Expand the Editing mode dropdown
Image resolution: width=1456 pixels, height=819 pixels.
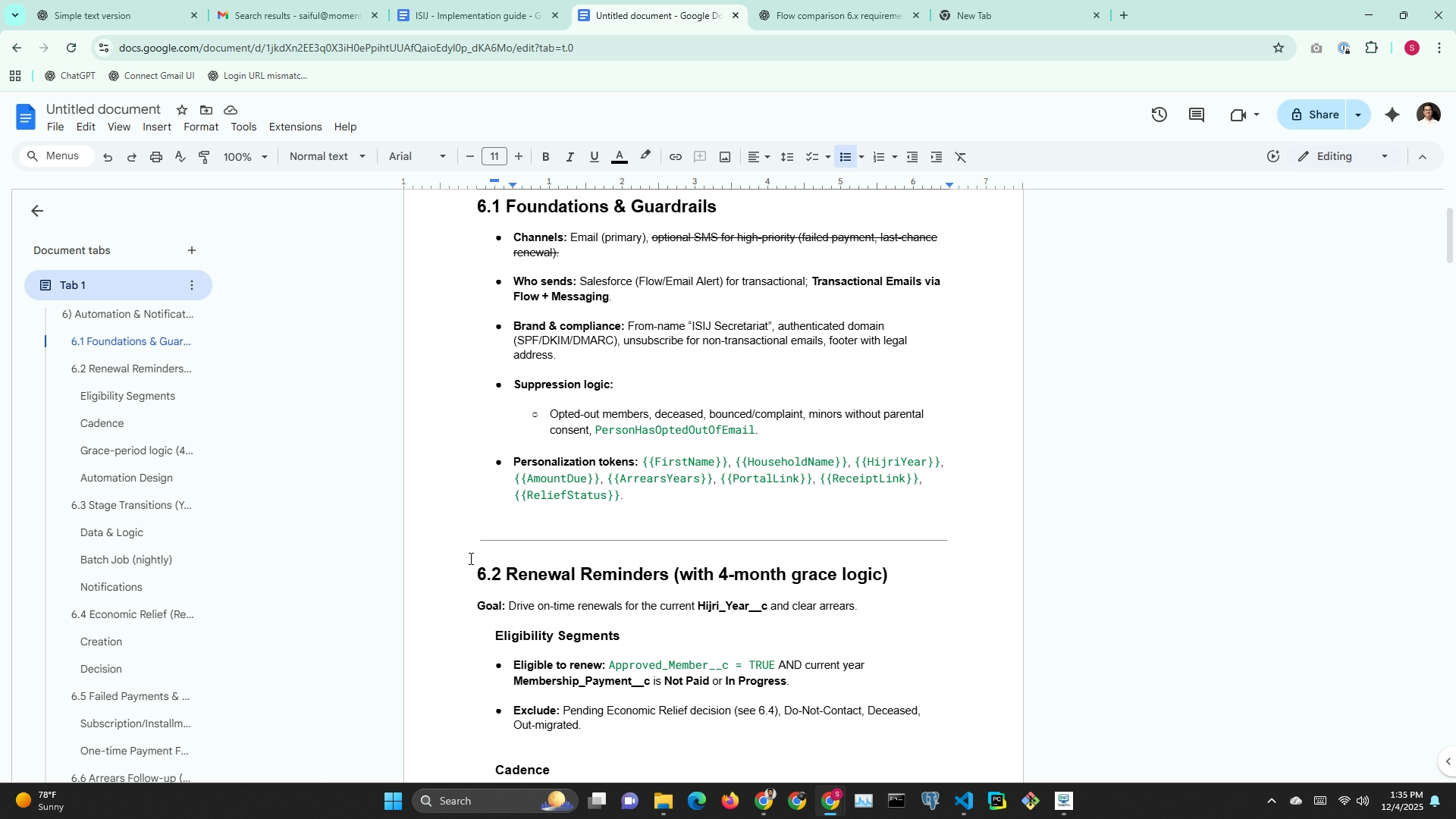tap(1343, 157)
